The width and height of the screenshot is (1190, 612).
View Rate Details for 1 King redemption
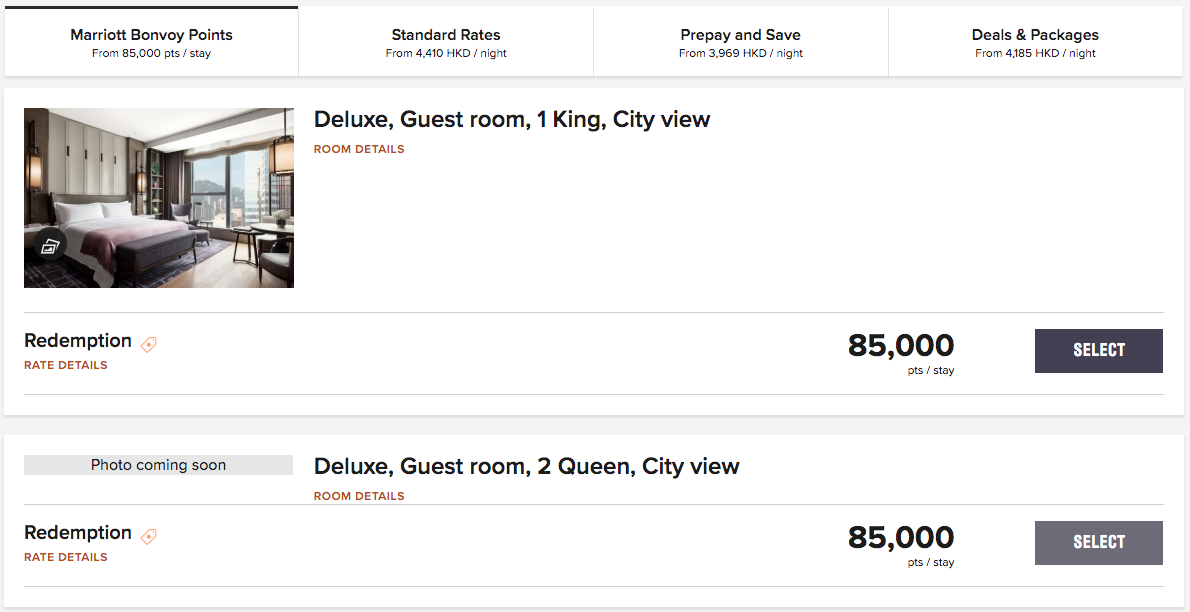click(x=66, y=365)
